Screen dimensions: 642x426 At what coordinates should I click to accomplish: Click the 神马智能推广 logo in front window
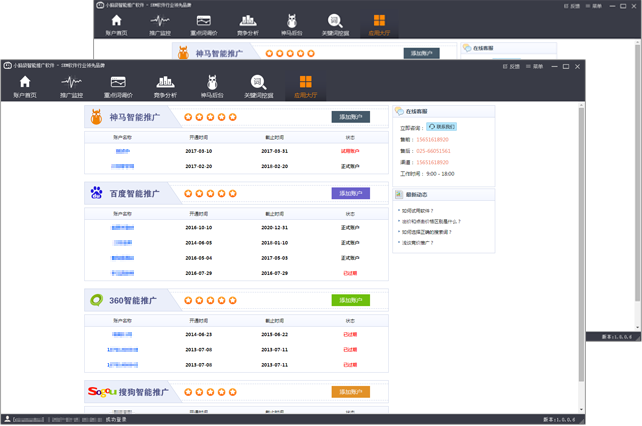pos(96,117)
